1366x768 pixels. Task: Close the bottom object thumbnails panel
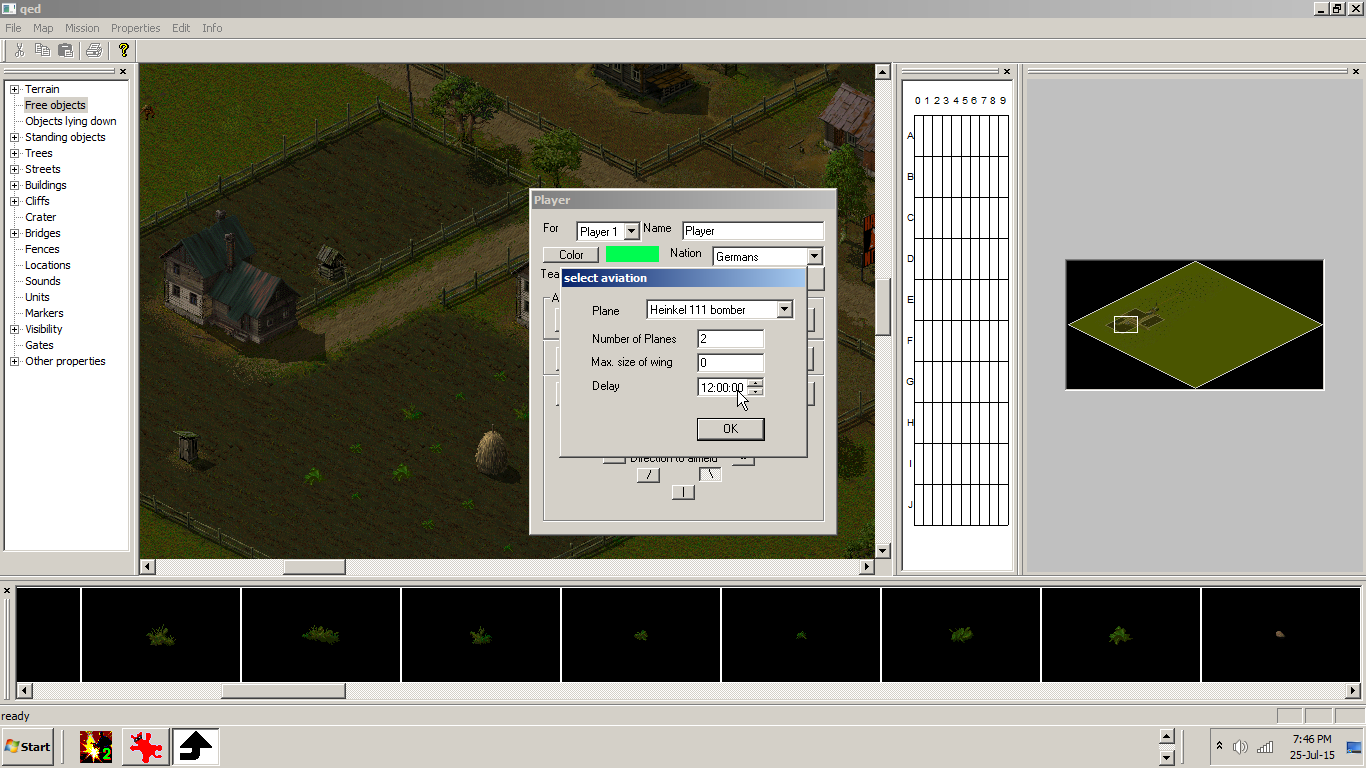click(x=7, y=591)
